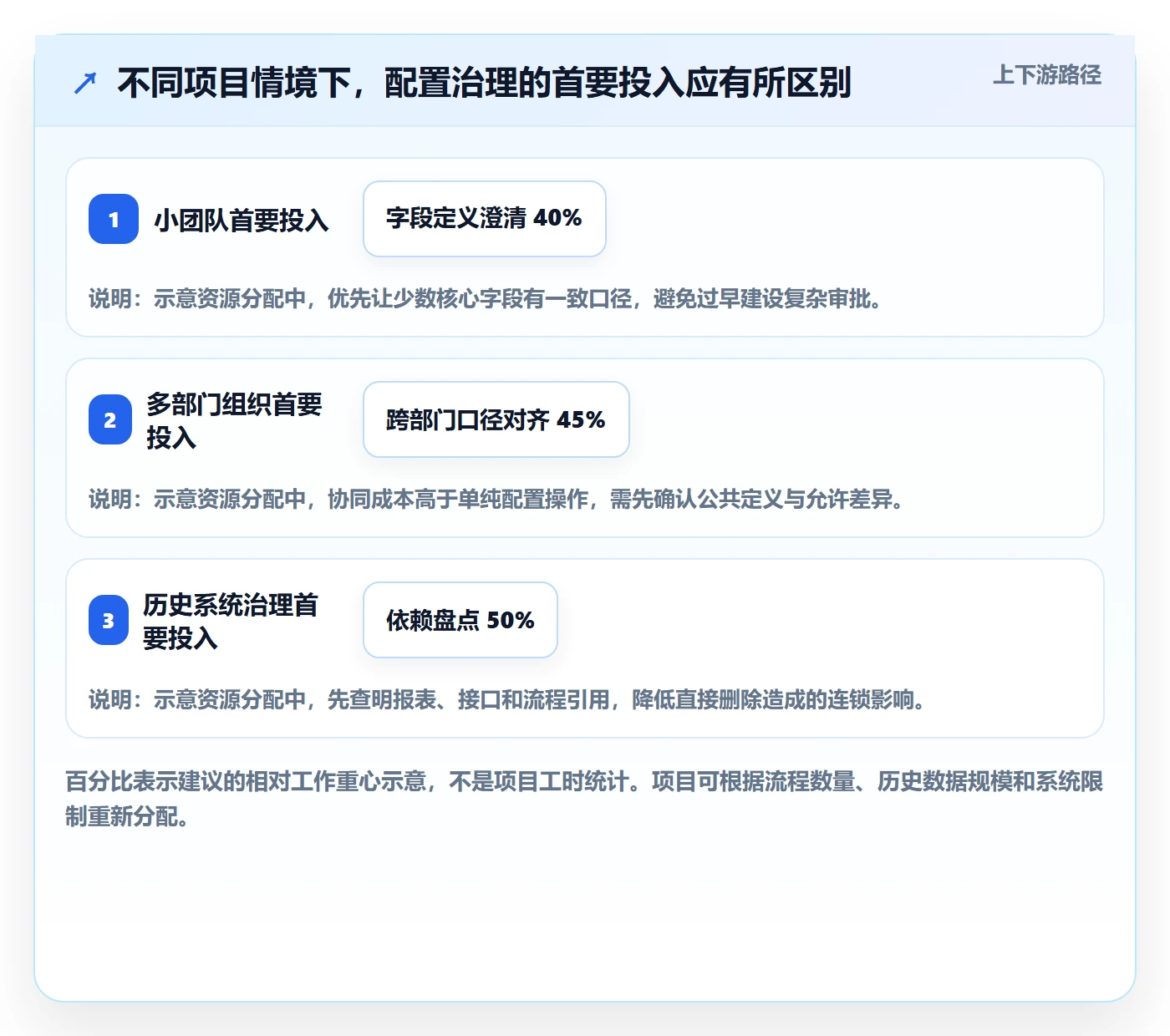Click the number 3 badge icon
This screenshot has height=1036, width=1170.
109,620
